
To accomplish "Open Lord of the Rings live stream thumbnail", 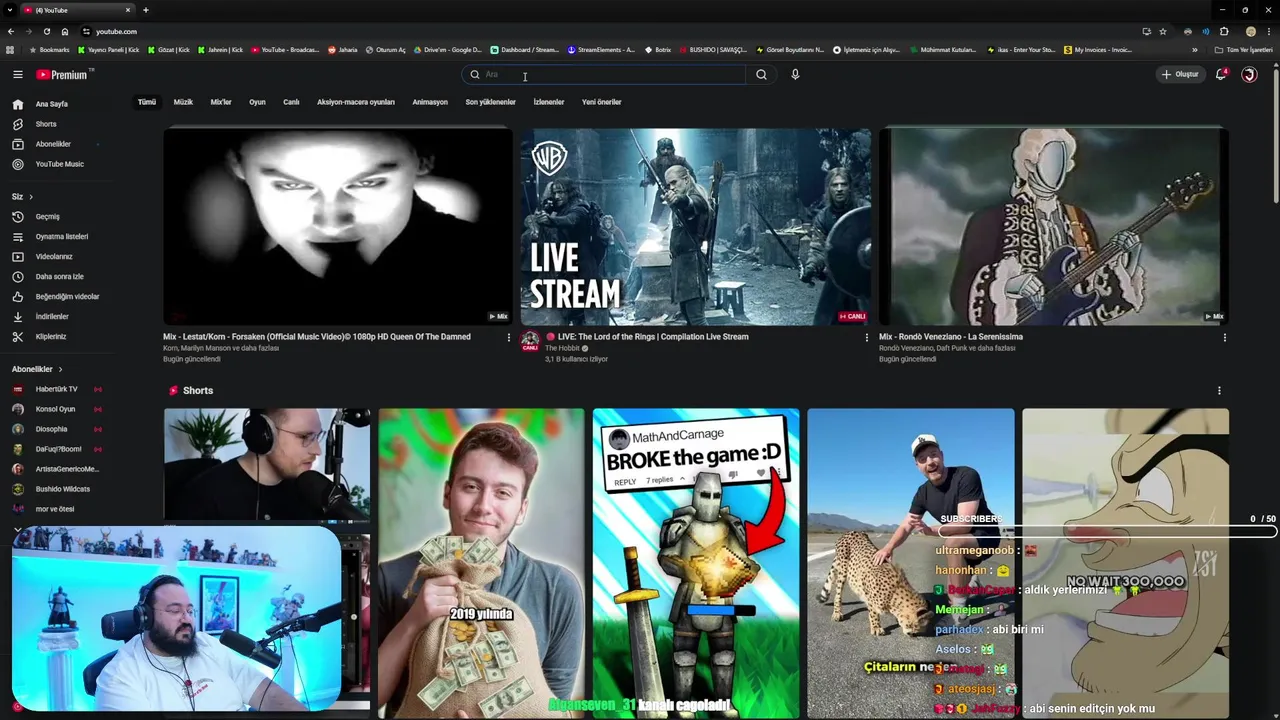I will tap(696, 226).
